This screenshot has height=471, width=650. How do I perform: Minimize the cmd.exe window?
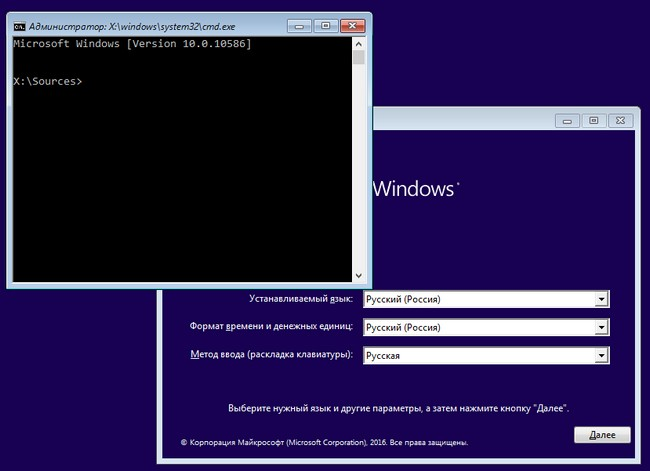point(299,26)
